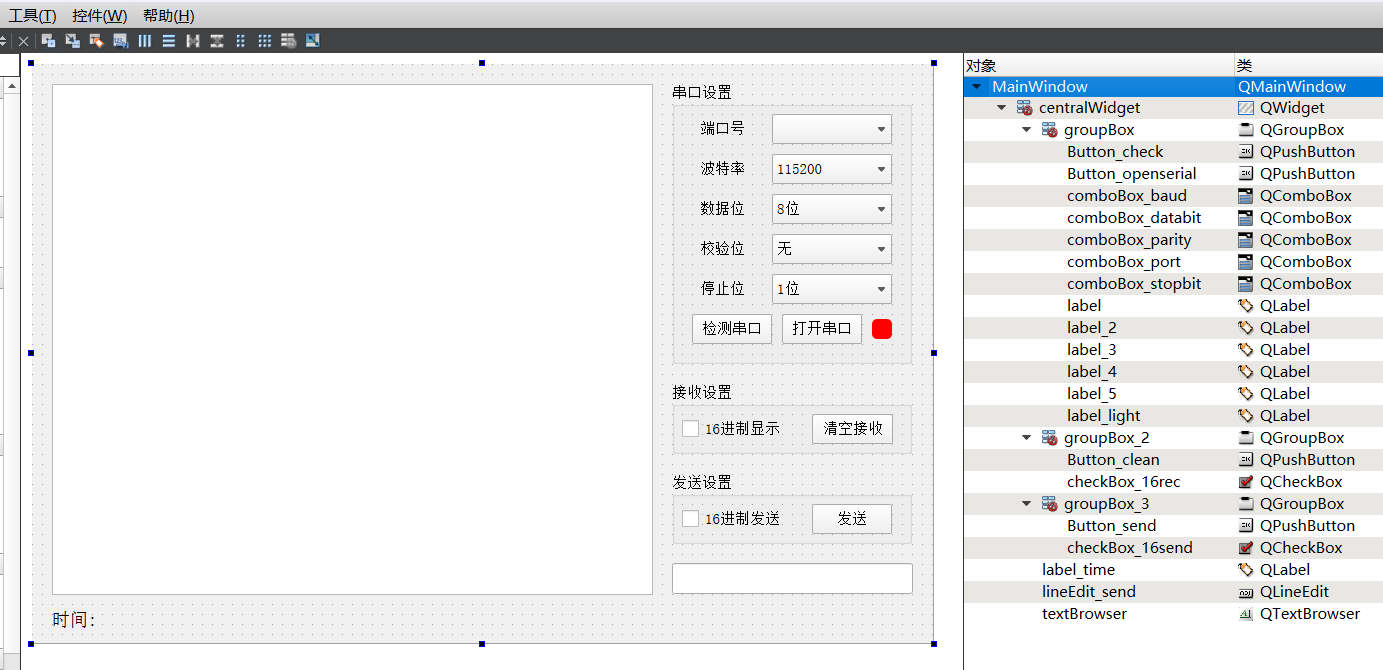Click the X close-document icon in toolbar
Image resolution: width=1383 pixels, height=670 pixels.
tap(23, 41)
